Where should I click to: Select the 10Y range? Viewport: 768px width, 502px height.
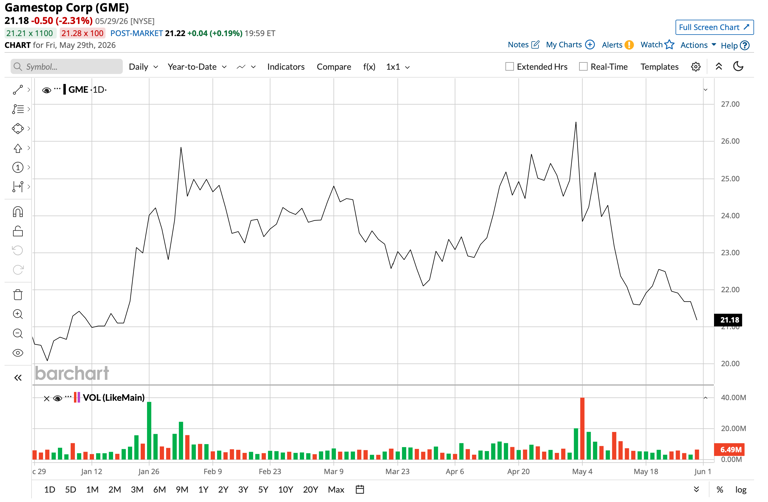click(286, 489)
